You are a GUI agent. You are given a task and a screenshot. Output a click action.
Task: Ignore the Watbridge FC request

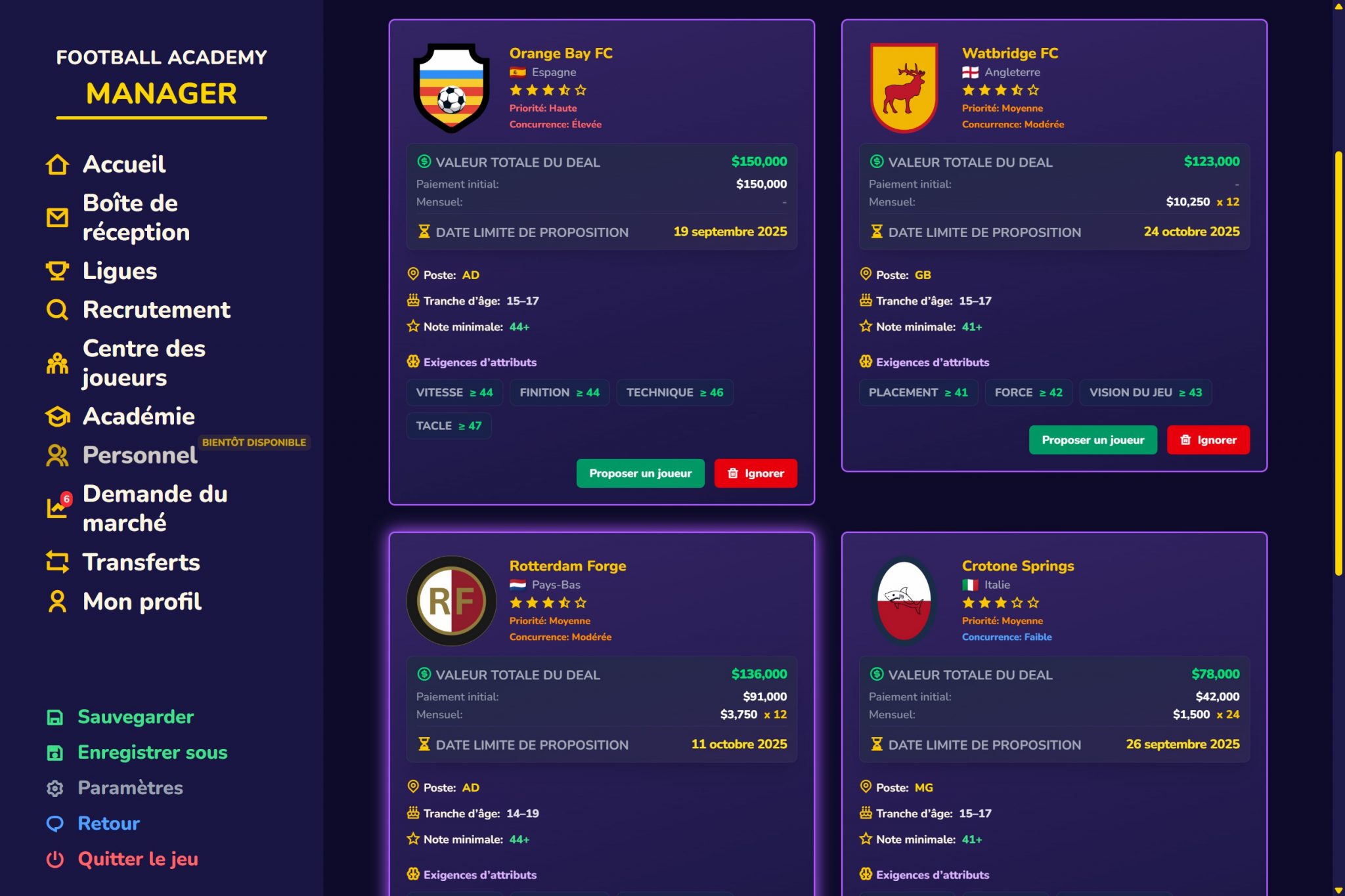[1208, 440]
